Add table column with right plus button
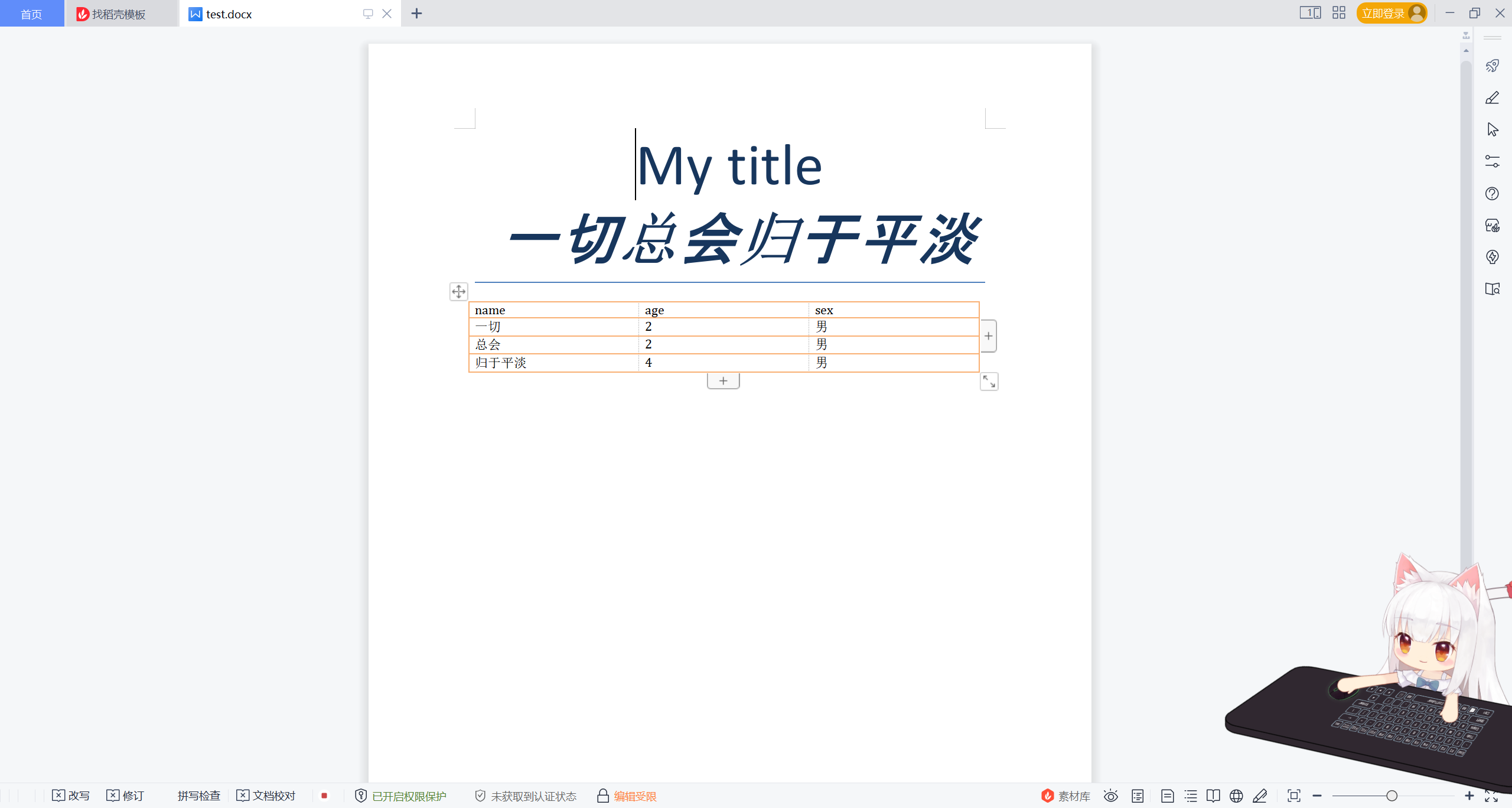 (988, 336)
